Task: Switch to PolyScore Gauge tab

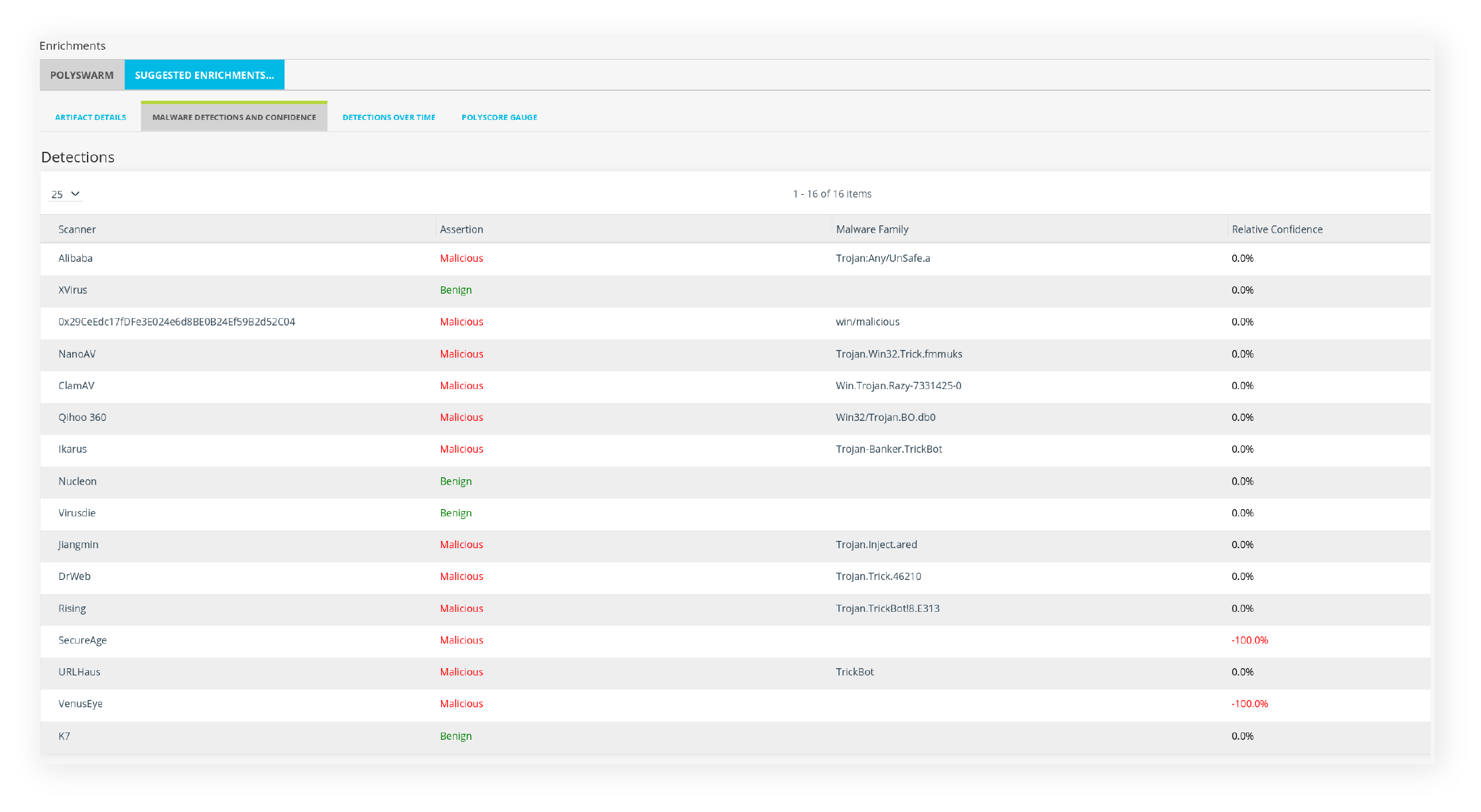Action: (x=499, y=117)
